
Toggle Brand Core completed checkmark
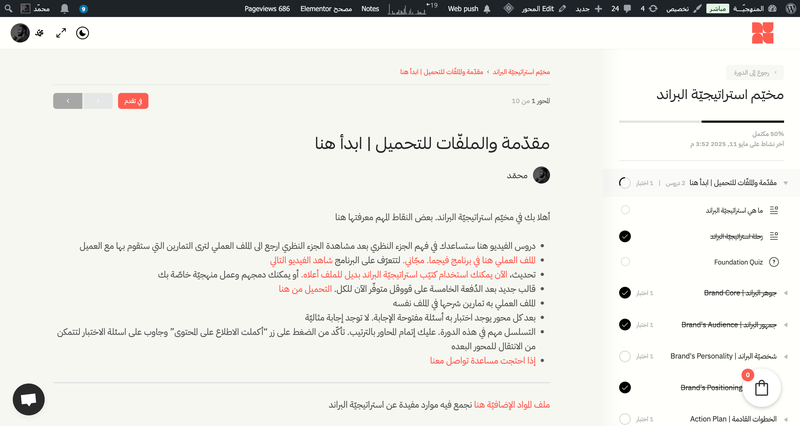(625, 293)
